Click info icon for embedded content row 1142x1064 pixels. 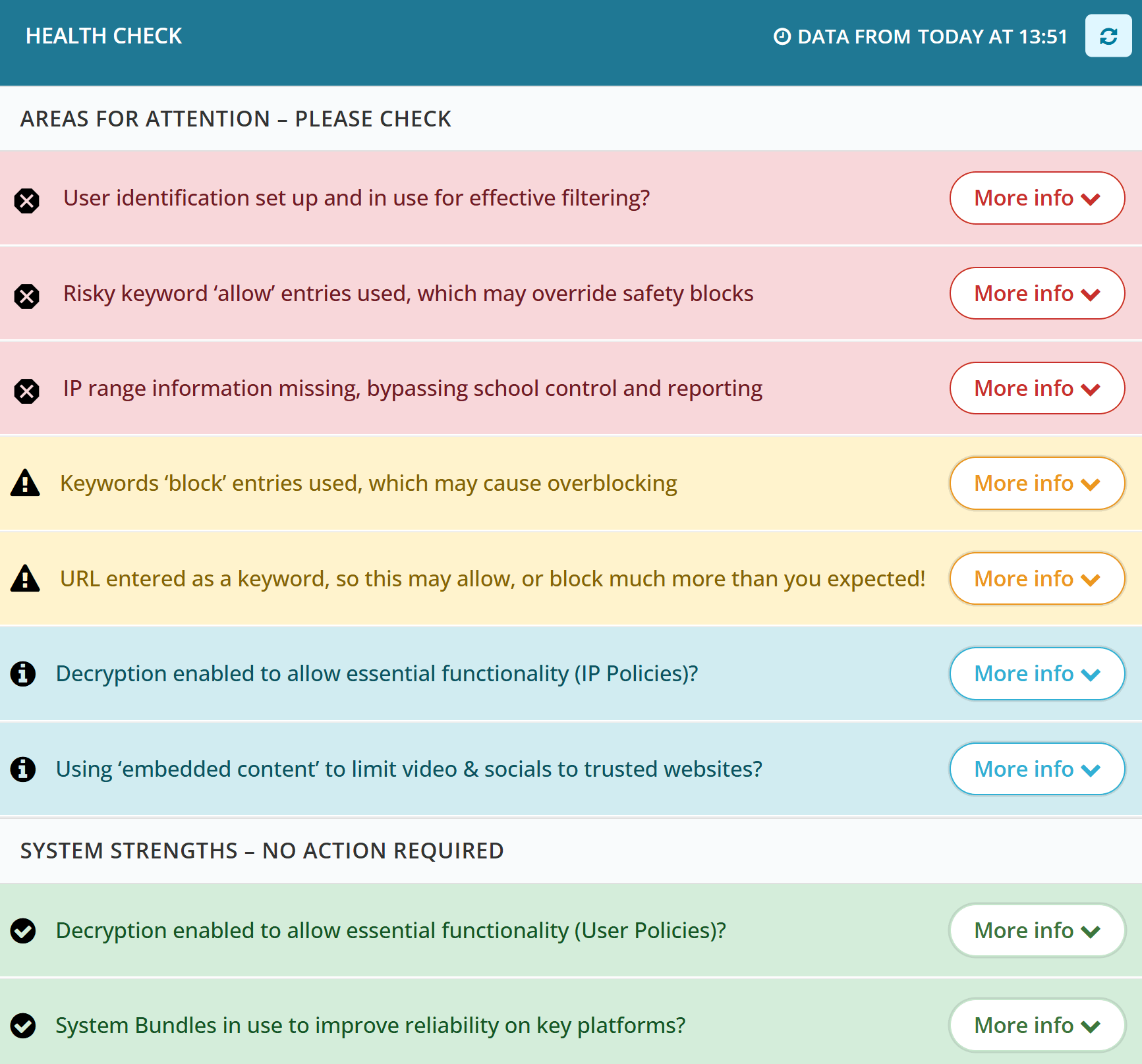[x=23, y=769]
